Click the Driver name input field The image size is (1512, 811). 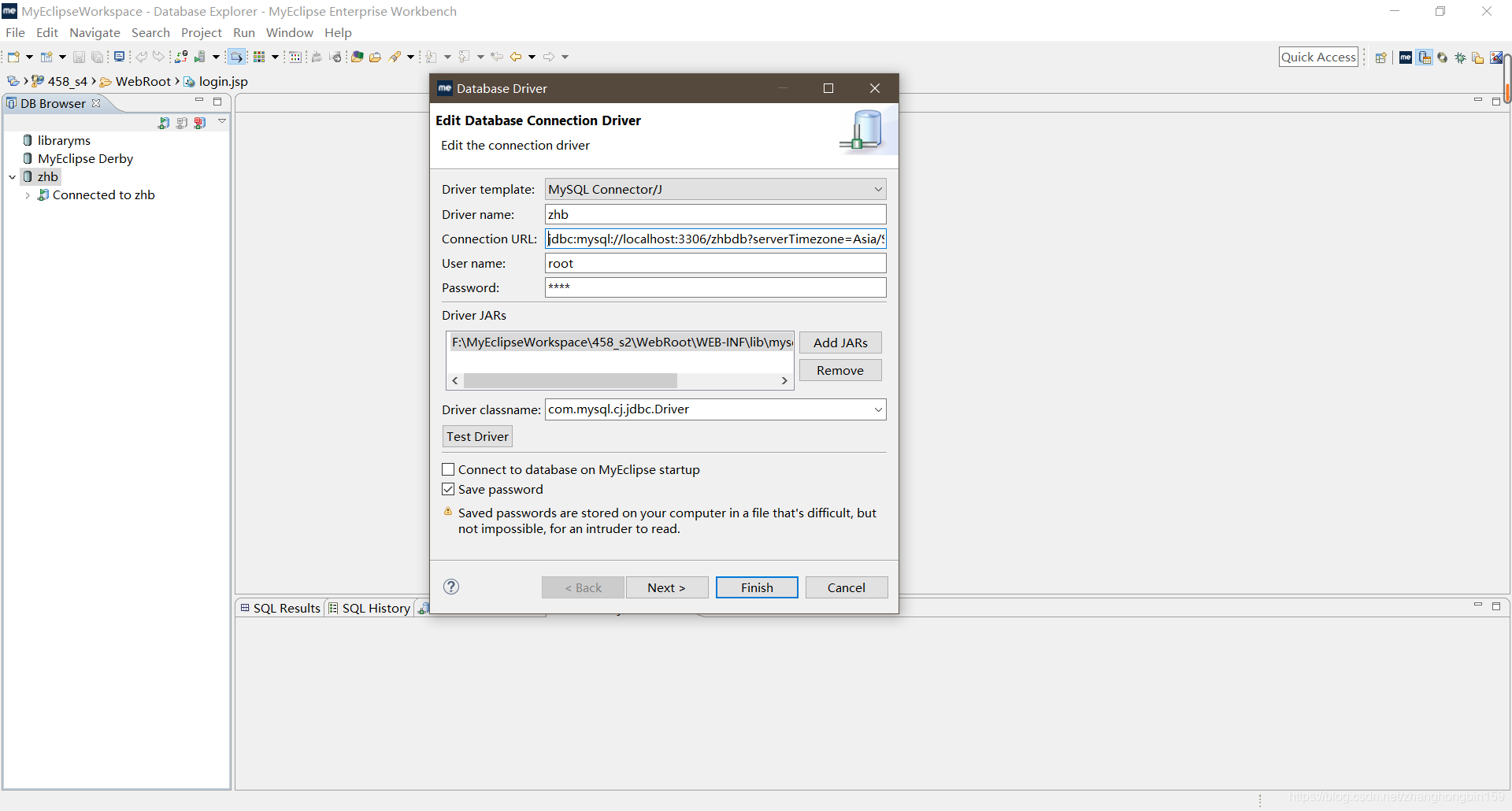(x=715, y=214)
